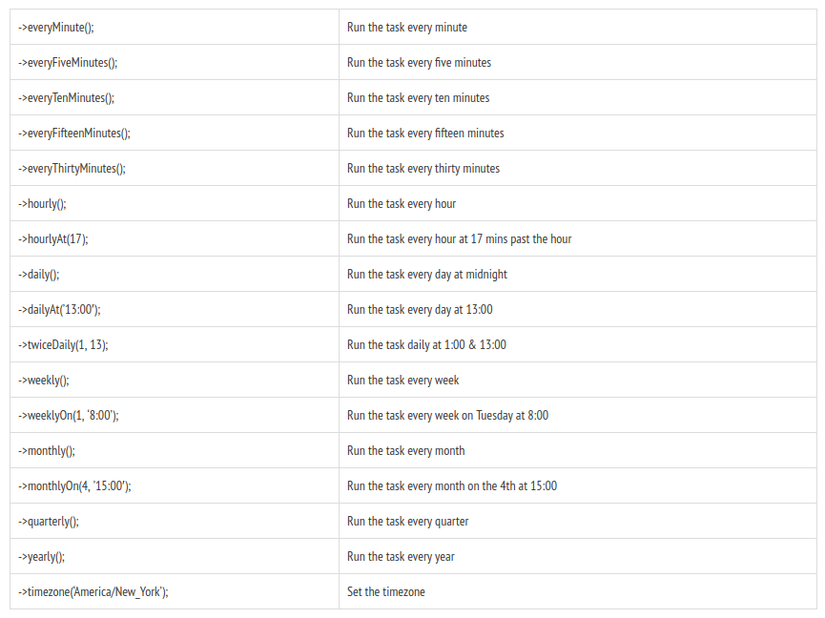Click 'Run the task every day at midnight'
Image resolution: width=825 pixels, height=618 pixels.
427,274
